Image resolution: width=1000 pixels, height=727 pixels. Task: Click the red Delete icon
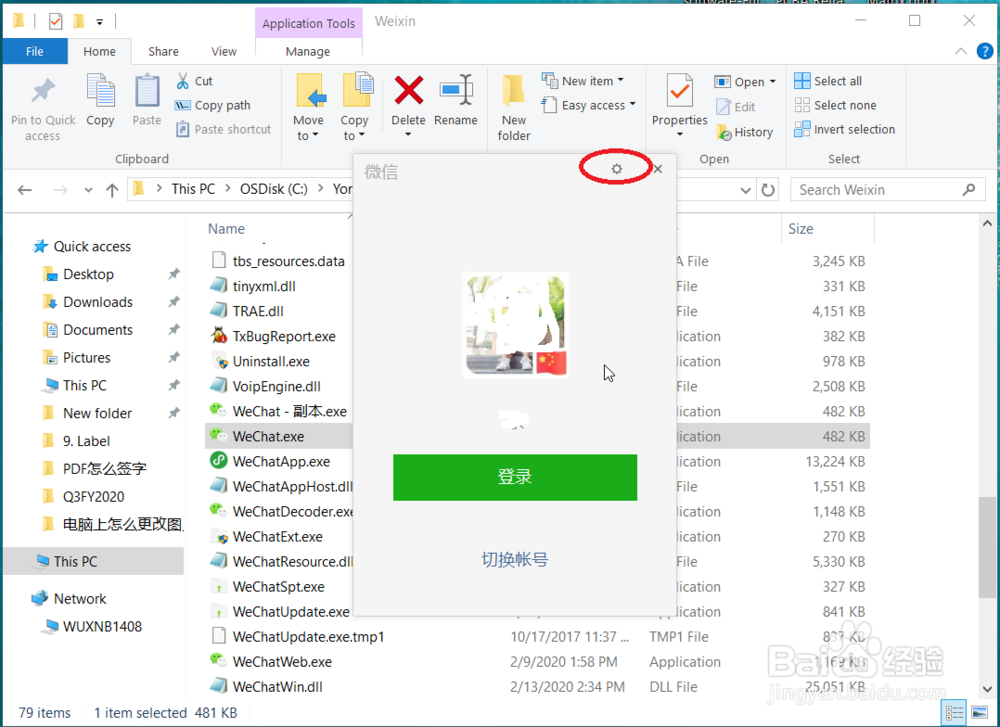coord(408,90)
